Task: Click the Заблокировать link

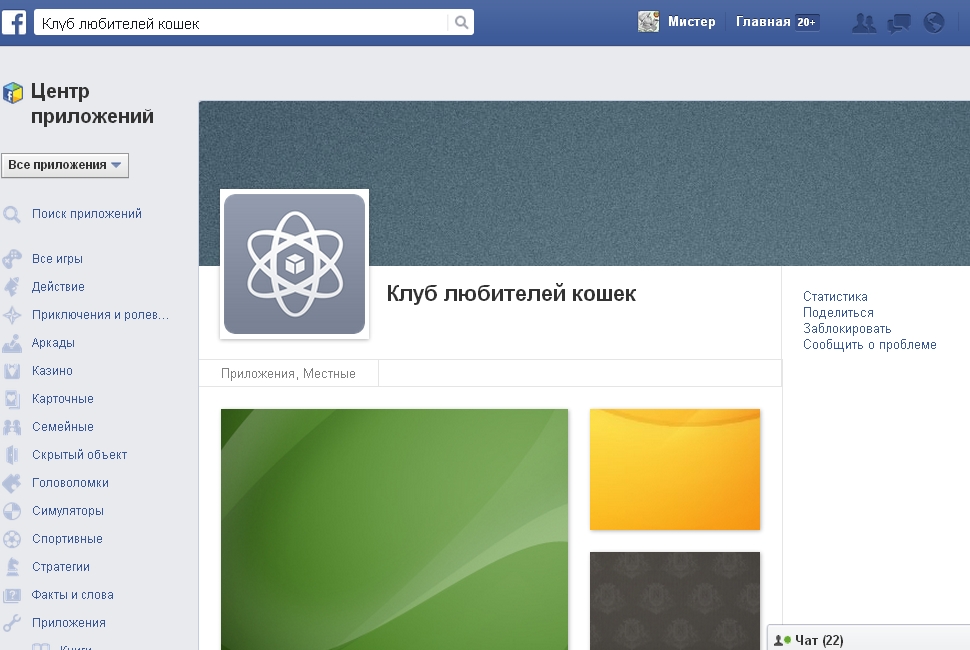Action: pos(847,328)
